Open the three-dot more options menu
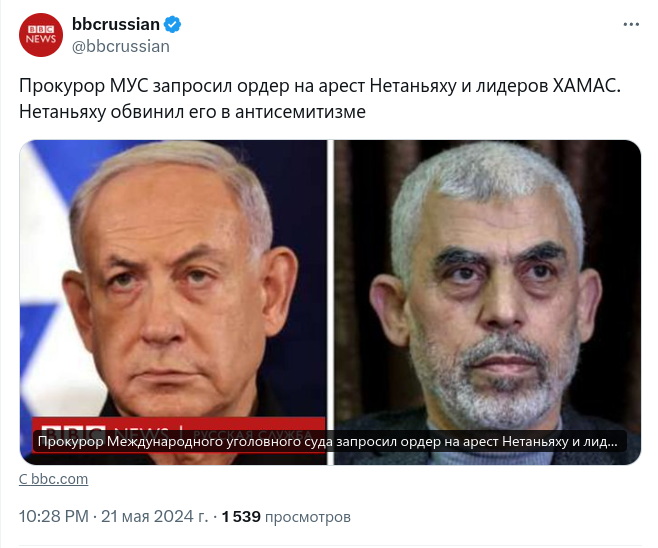Image resolution: width=658 pixels, height=548 pixels. pos(631,25)
